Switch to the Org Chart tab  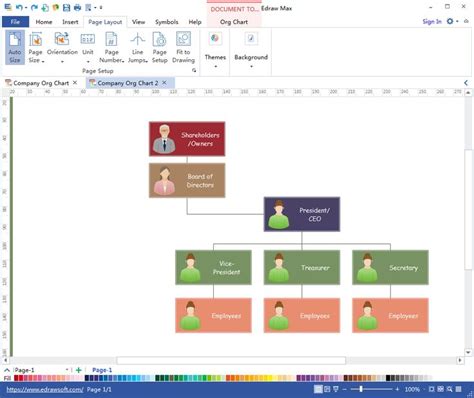tap(234, 22)
